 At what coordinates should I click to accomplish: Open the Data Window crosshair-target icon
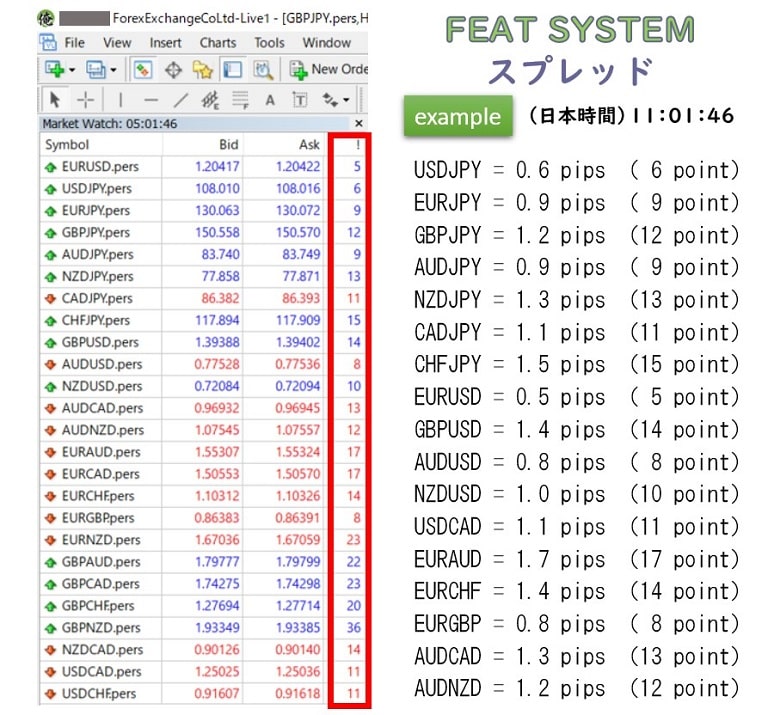(173, 70)
